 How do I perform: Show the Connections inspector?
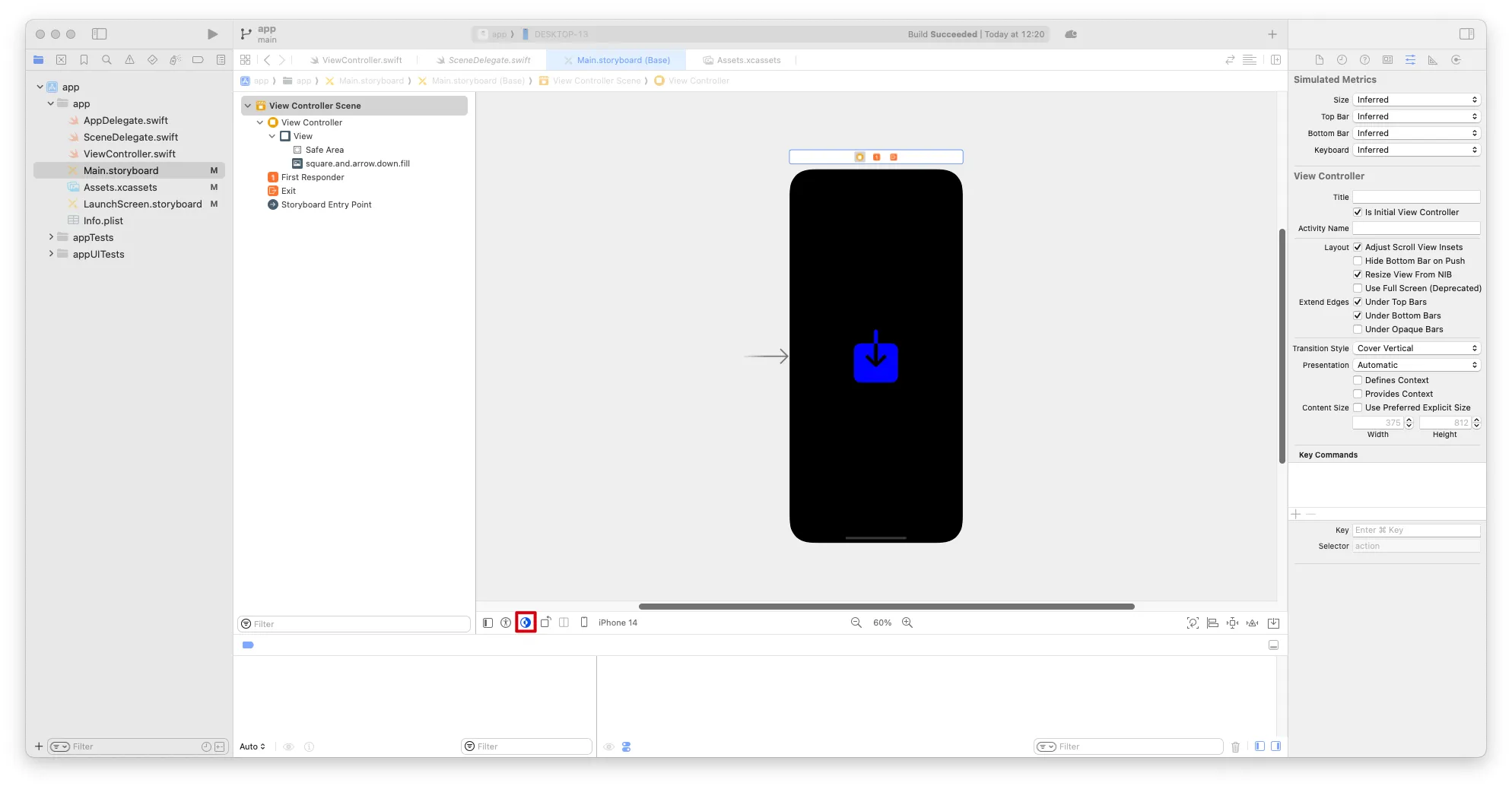point(1456,60)
